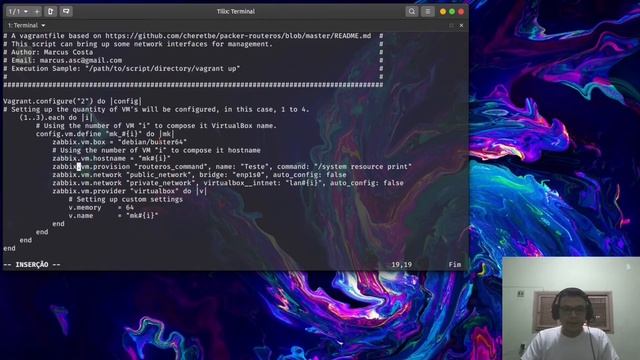The image size is (640, 360).
Task: Click the 'Execution Sample' comment line
Action: click(122, 69)
